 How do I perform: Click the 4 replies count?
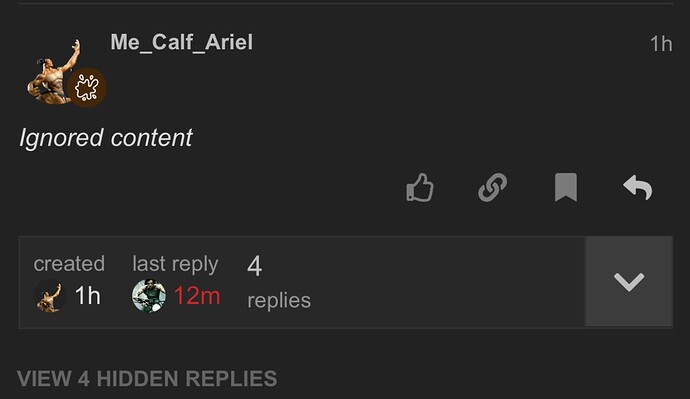254,266
